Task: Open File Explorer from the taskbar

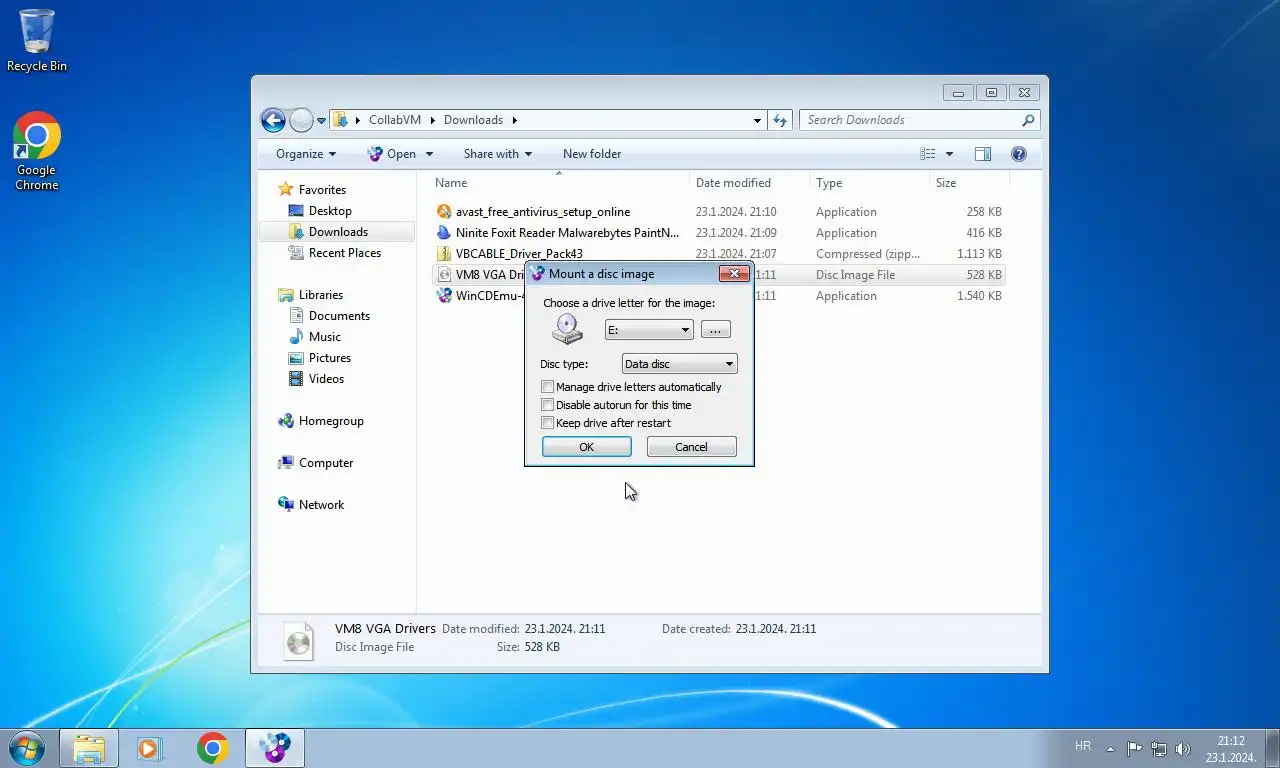Action: [89, 748]
